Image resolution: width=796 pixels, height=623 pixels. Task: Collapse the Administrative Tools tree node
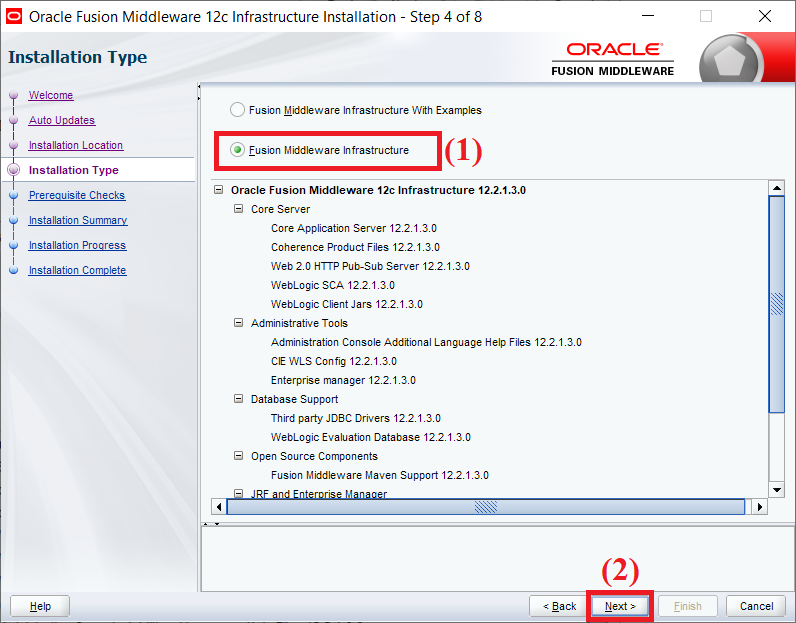click(239, 323)
